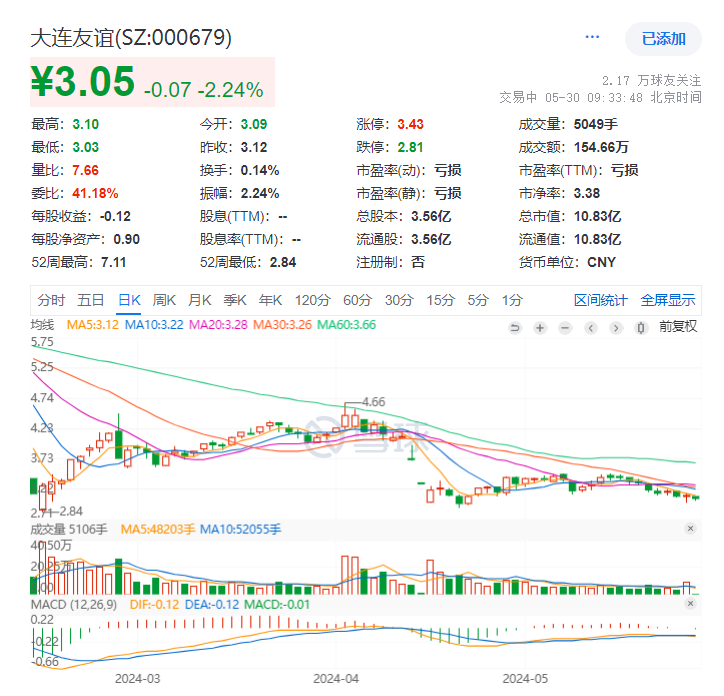Click the MA30:3.26 legend label
Image resolution: width=724 pixels, height=696 pixels.
point(283,325)
